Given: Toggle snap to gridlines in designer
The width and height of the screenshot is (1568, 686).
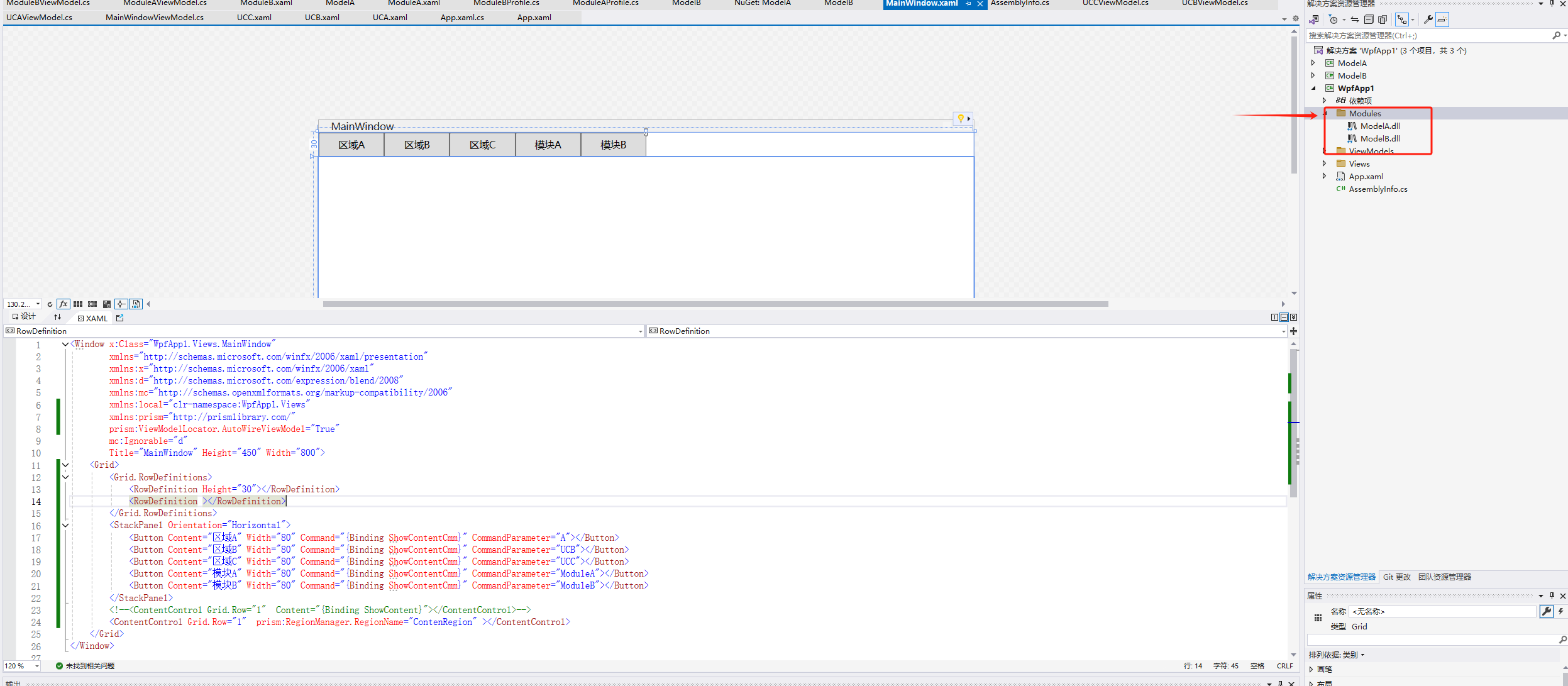Looking at the screenshot, I should coord(92,304).
